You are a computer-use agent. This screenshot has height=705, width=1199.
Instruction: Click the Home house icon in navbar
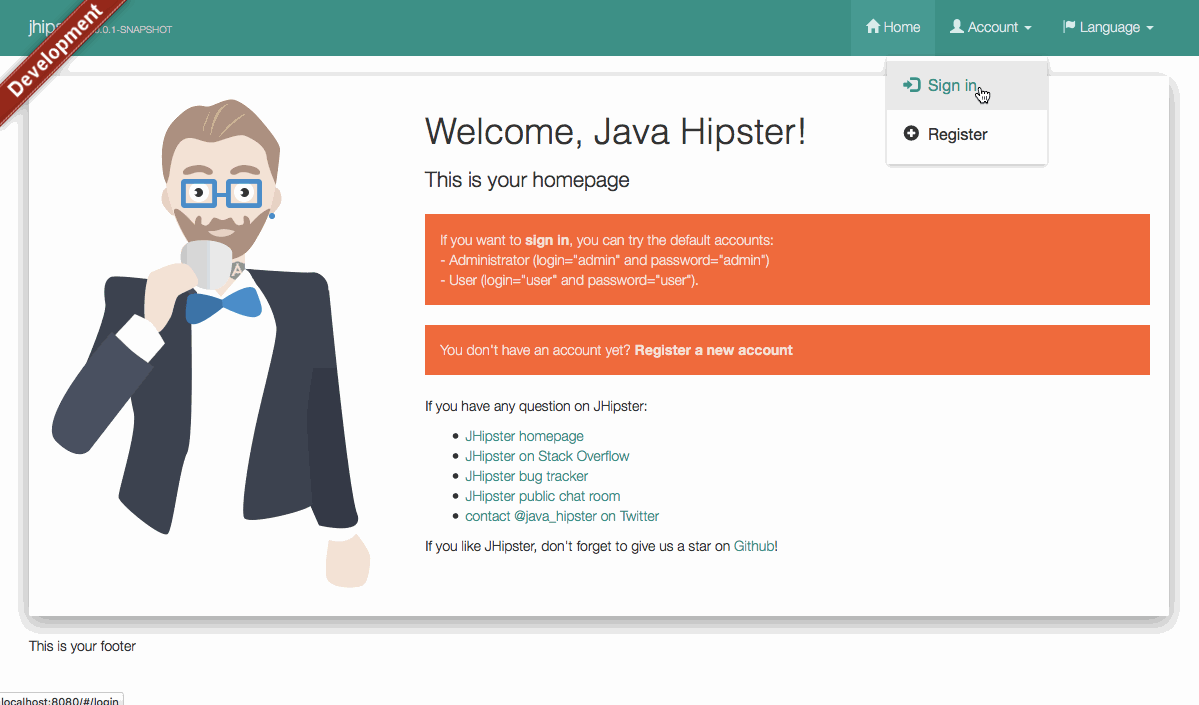pos(872,27)
